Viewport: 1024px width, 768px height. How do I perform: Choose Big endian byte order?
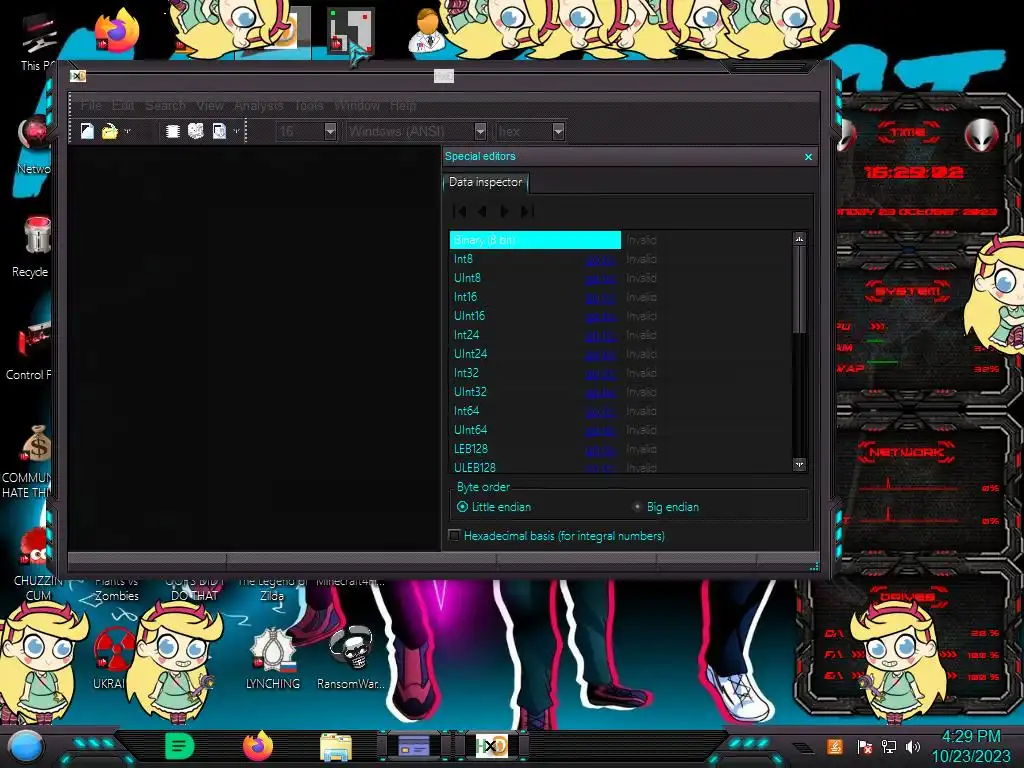(665, 507)
